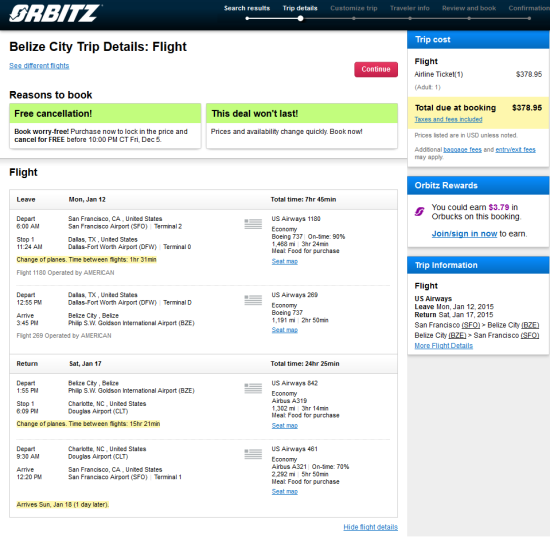Click the Trip details progress marker dot

[x=300, y=18]
